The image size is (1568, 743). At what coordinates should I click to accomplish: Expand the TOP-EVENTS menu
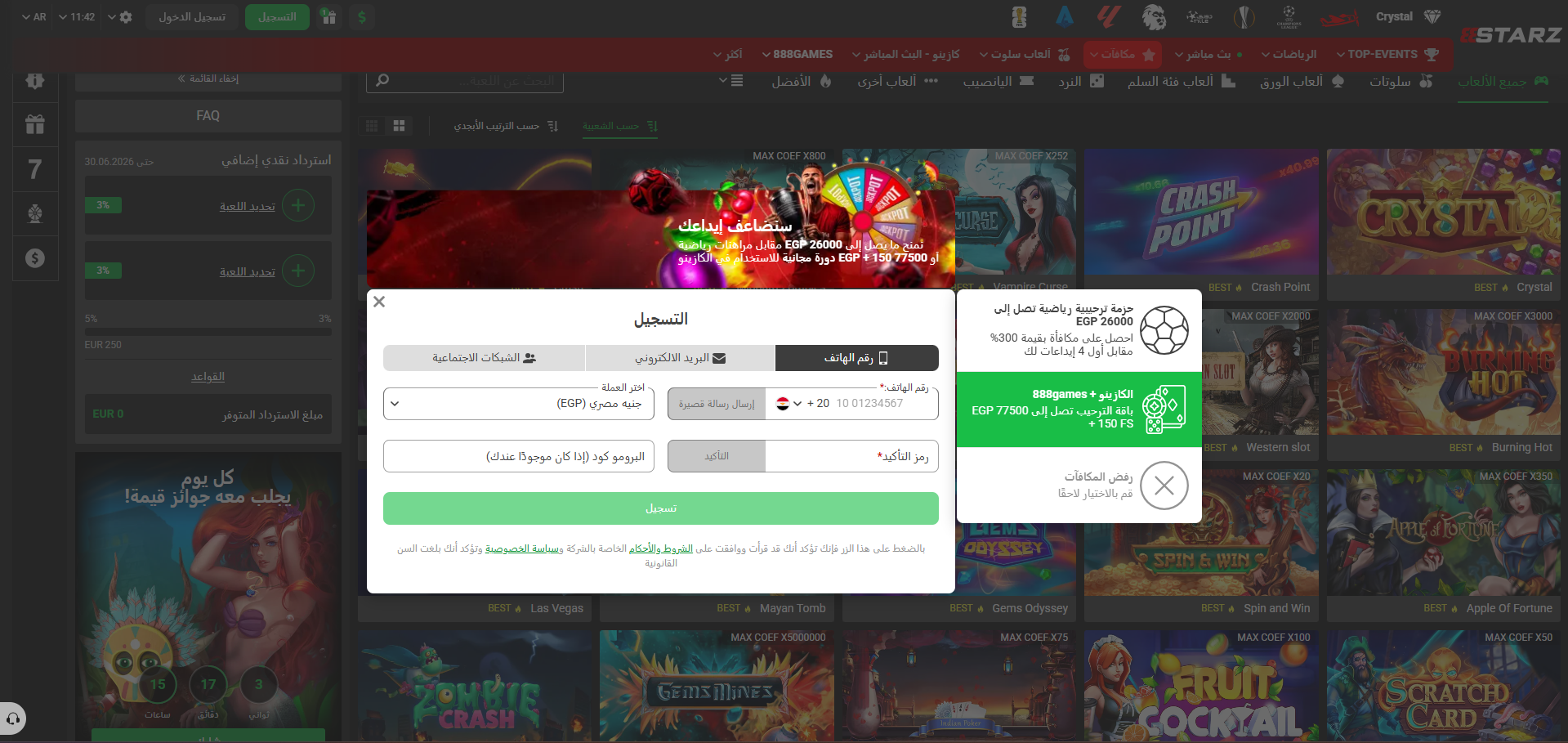1387,55
